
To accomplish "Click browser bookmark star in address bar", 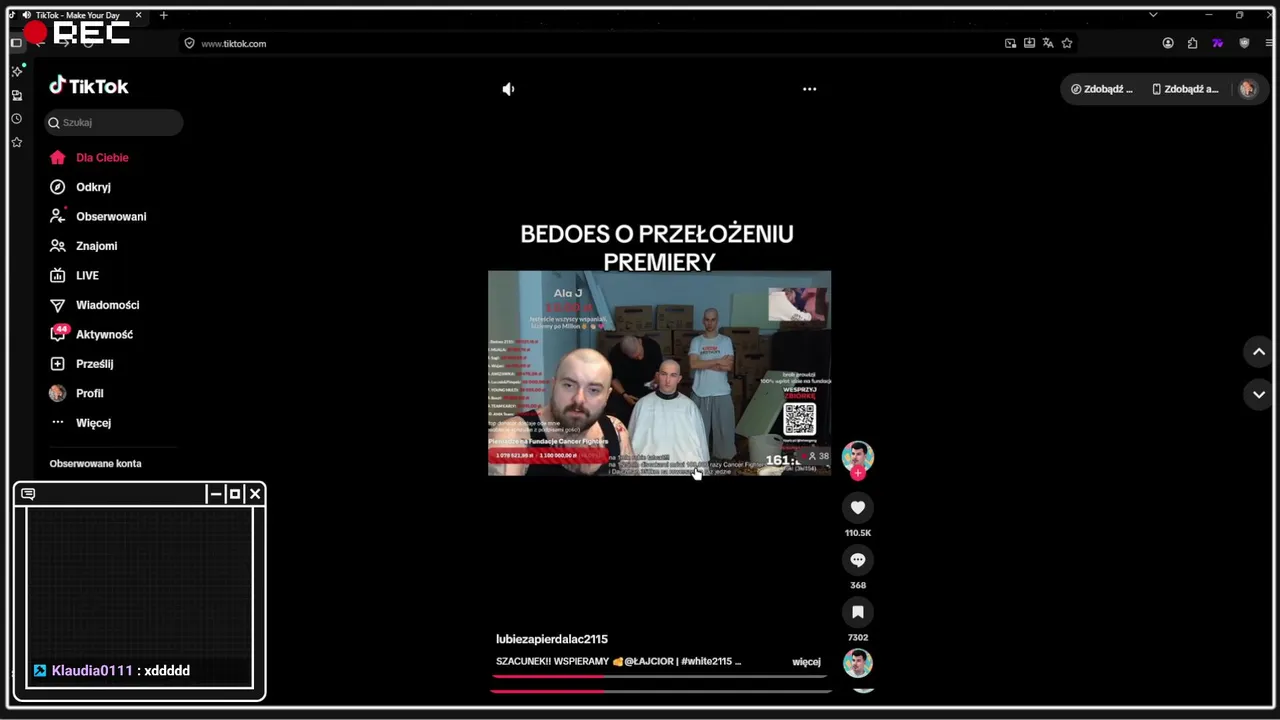I will point(1067,43).
